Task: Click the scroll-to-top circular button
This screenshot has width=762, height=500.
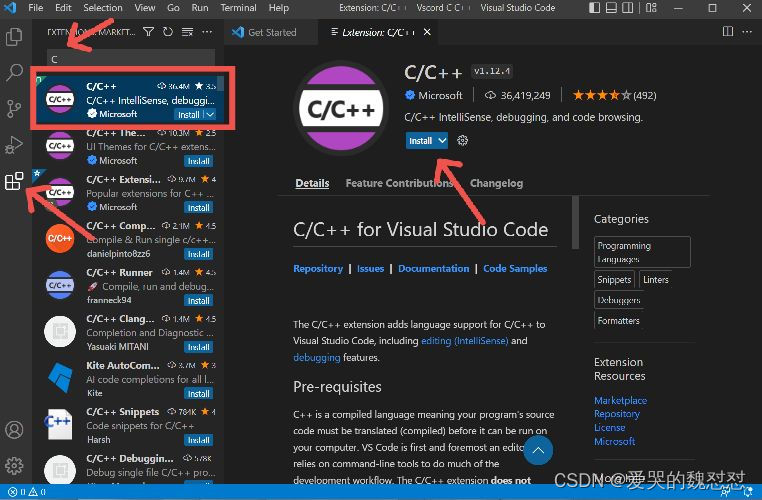Action: click(x=538, y=450)
